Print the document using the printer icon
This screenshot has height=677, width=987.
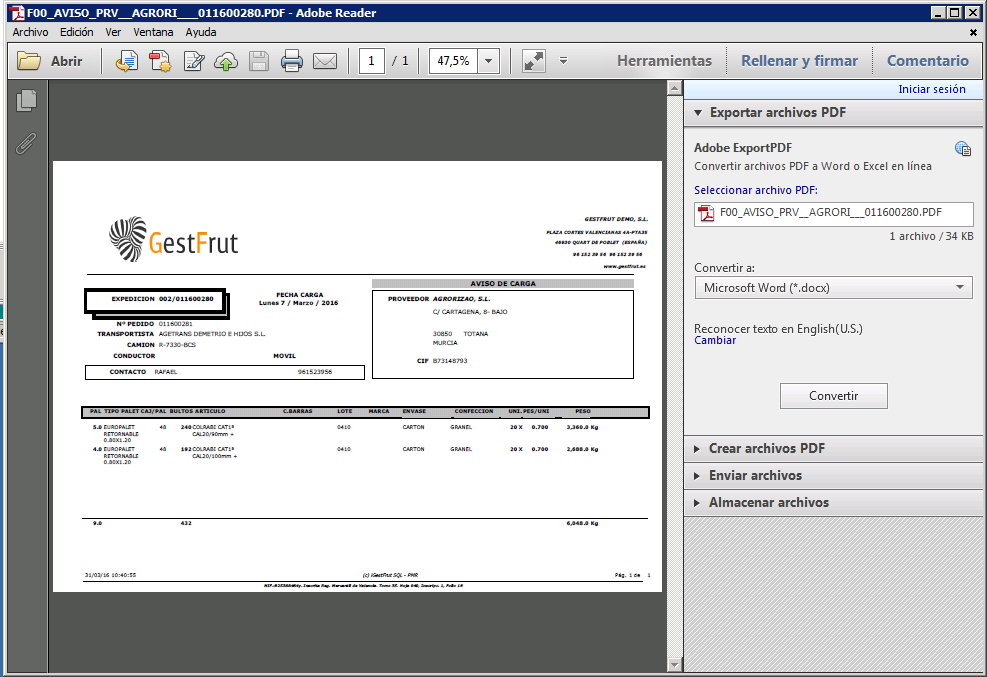(292, 61)
